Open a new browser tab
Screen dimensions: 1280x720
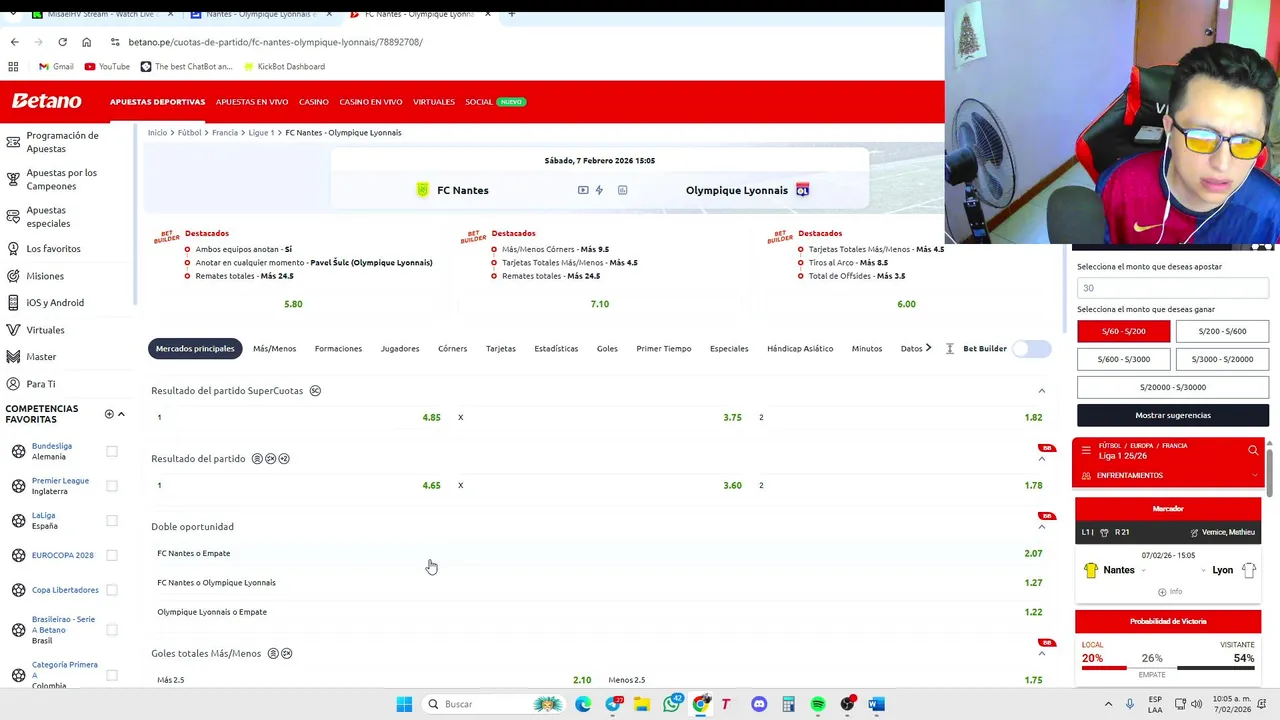[x=511, y=14]
